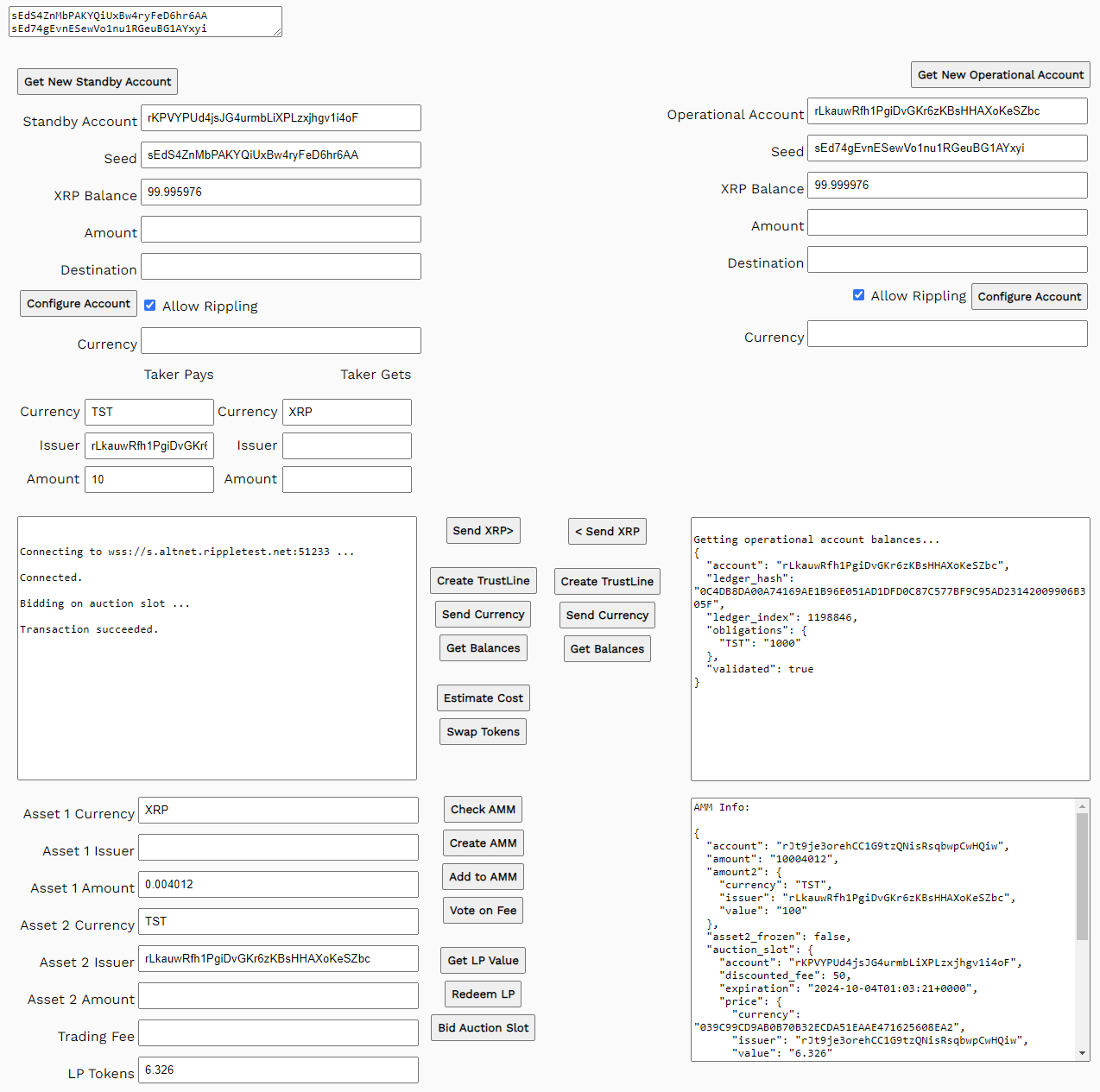Image resolution: width=1100 pixels, height=1092 pixels.
Task: Click the Estimate Cost button
Action: coord(483,698)
